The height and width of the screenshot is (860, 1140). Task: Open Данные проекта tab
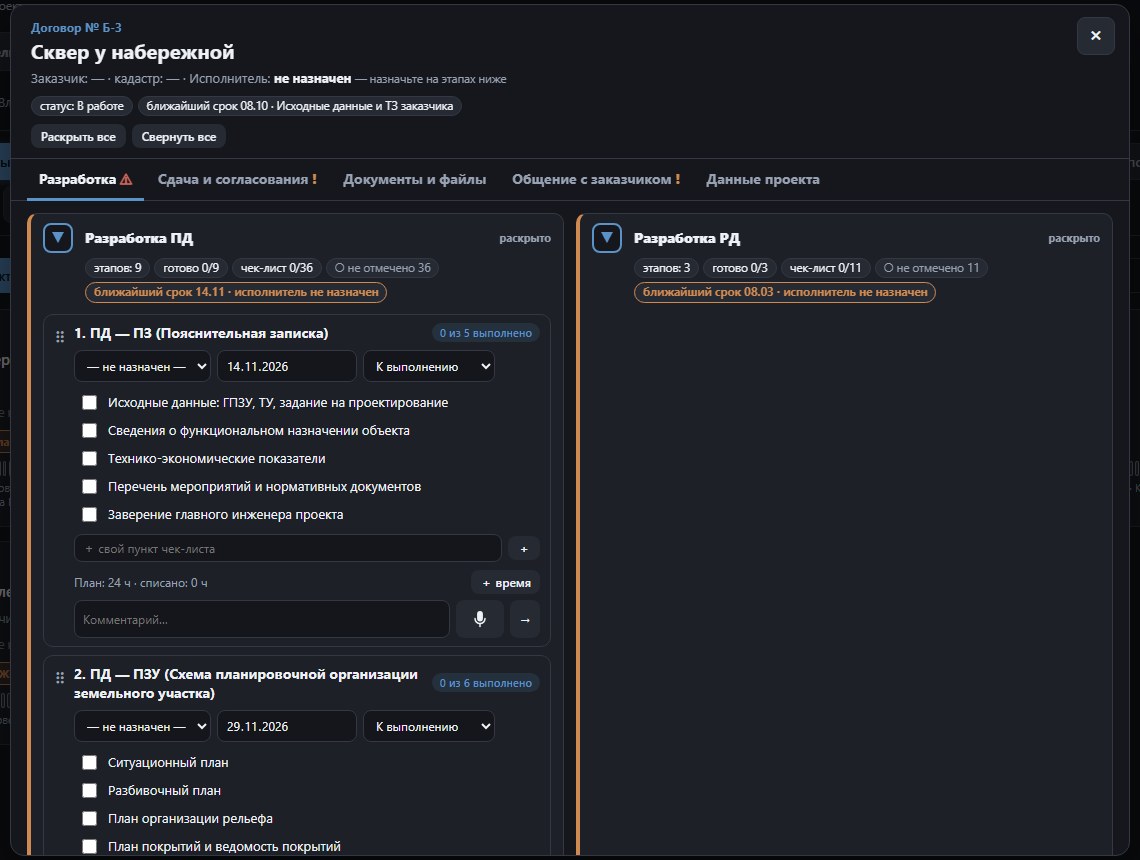click(763, 180)
